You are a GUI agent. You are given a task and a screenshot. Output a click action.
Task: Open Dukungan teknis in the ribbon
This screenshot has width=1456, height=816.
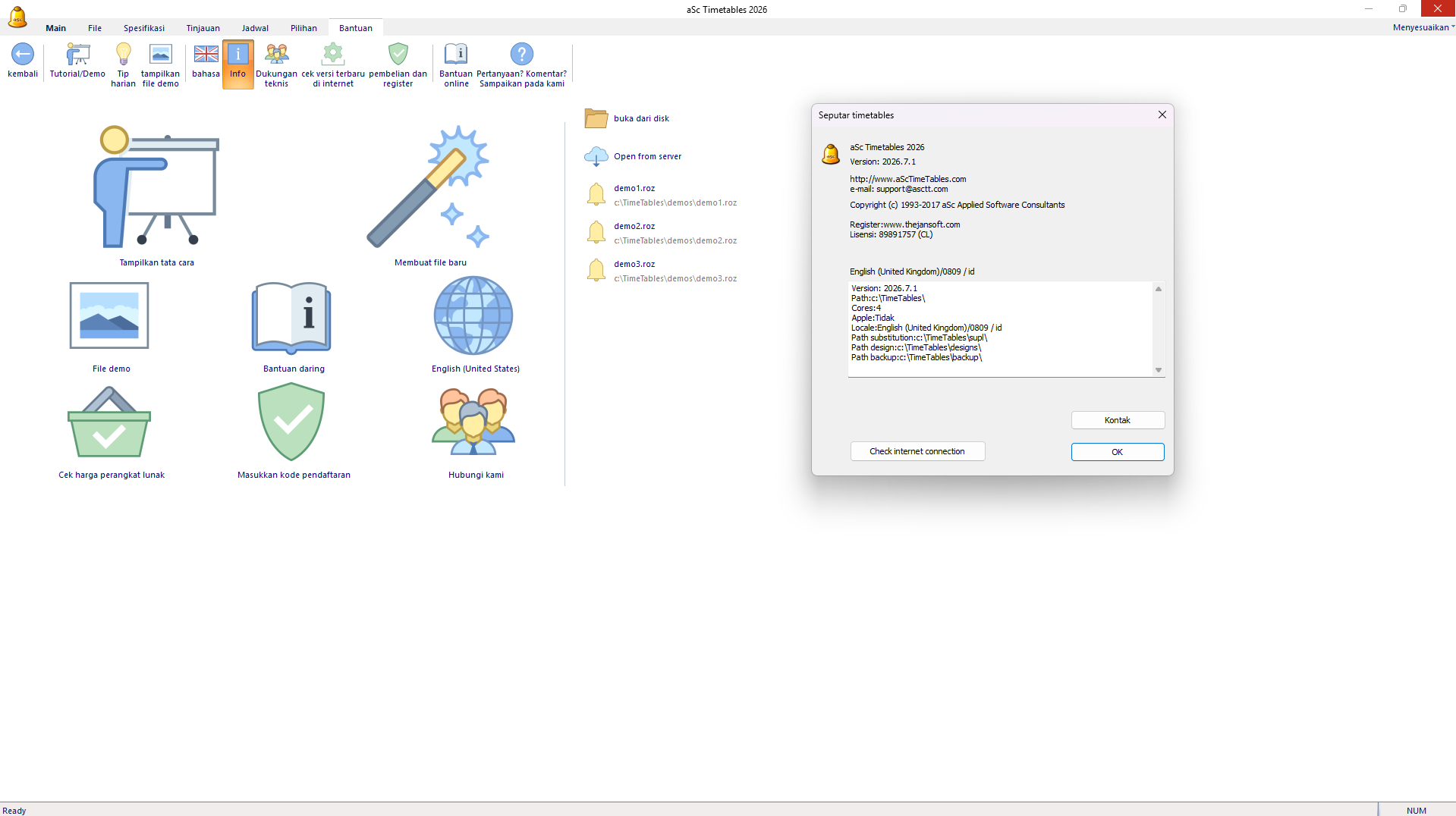[x=276, y=64]
